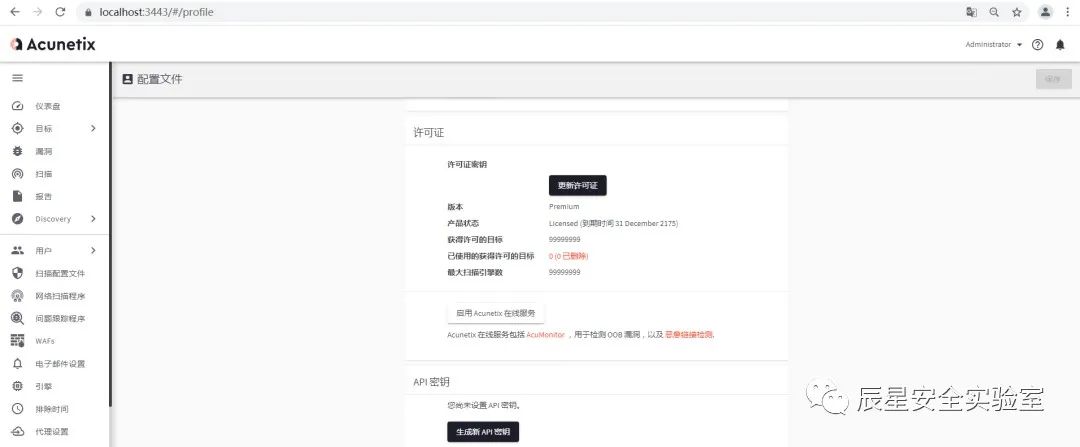Viewport: 1080px width, 447px height.
Task: Open the scan profiles (扫描配置文件) shield icon
Action: (18, 273)
